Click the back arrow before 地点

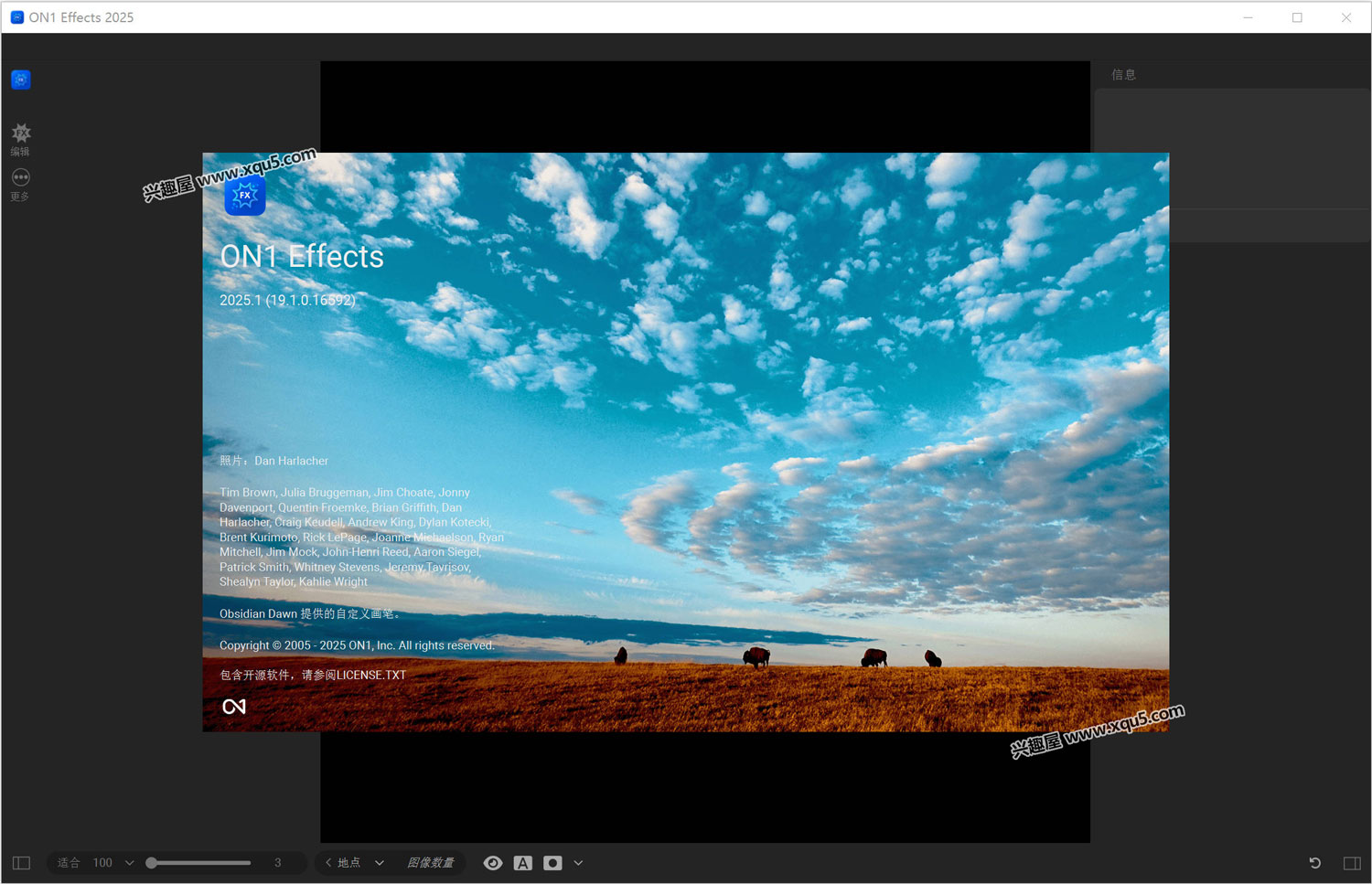coord(328,863)
